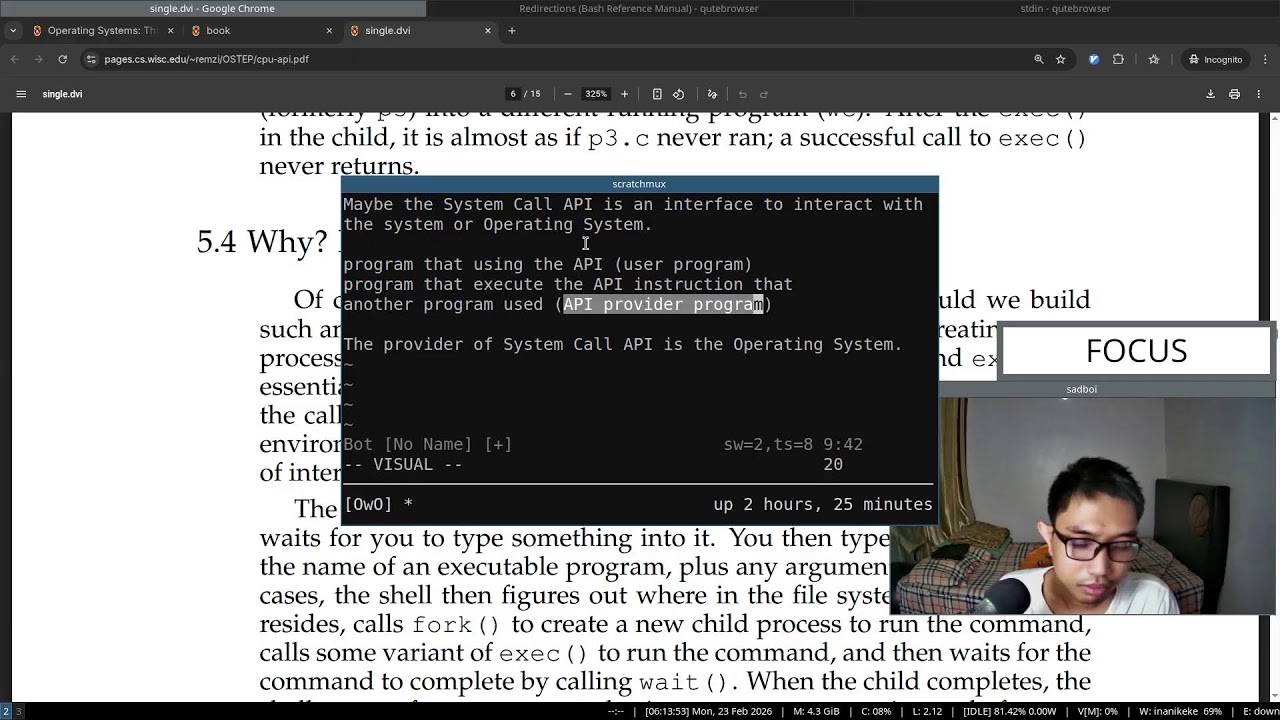This screenshot has width=1280, height=720.
Task: Undo the last PDF annotation
Action: (742, 94)
